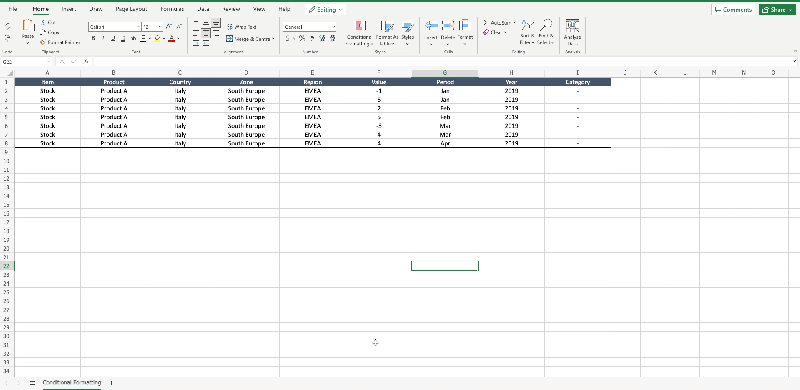Increase the font size with Grow Font
This screenshot has width=800, height=390.
click(169, 27)
